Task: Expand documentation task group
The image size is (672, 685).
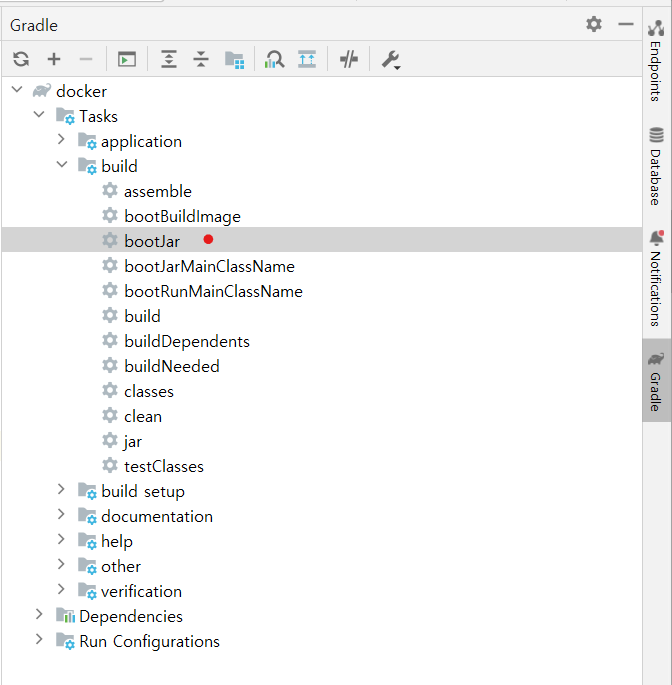Action: tap(61, 514)
